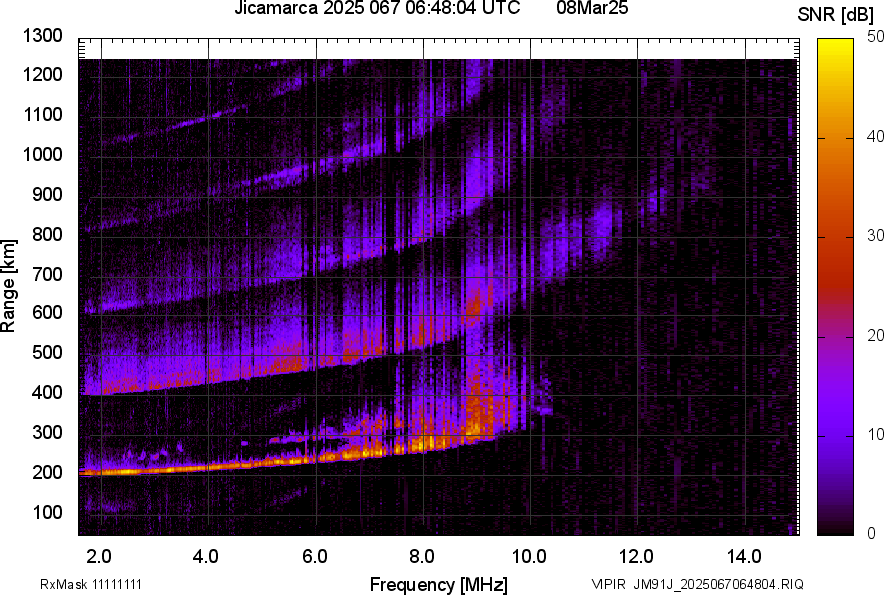Click the frequency tick label '2.0'
The width and height of the screenshot is (884, 595).
point(99,557)
